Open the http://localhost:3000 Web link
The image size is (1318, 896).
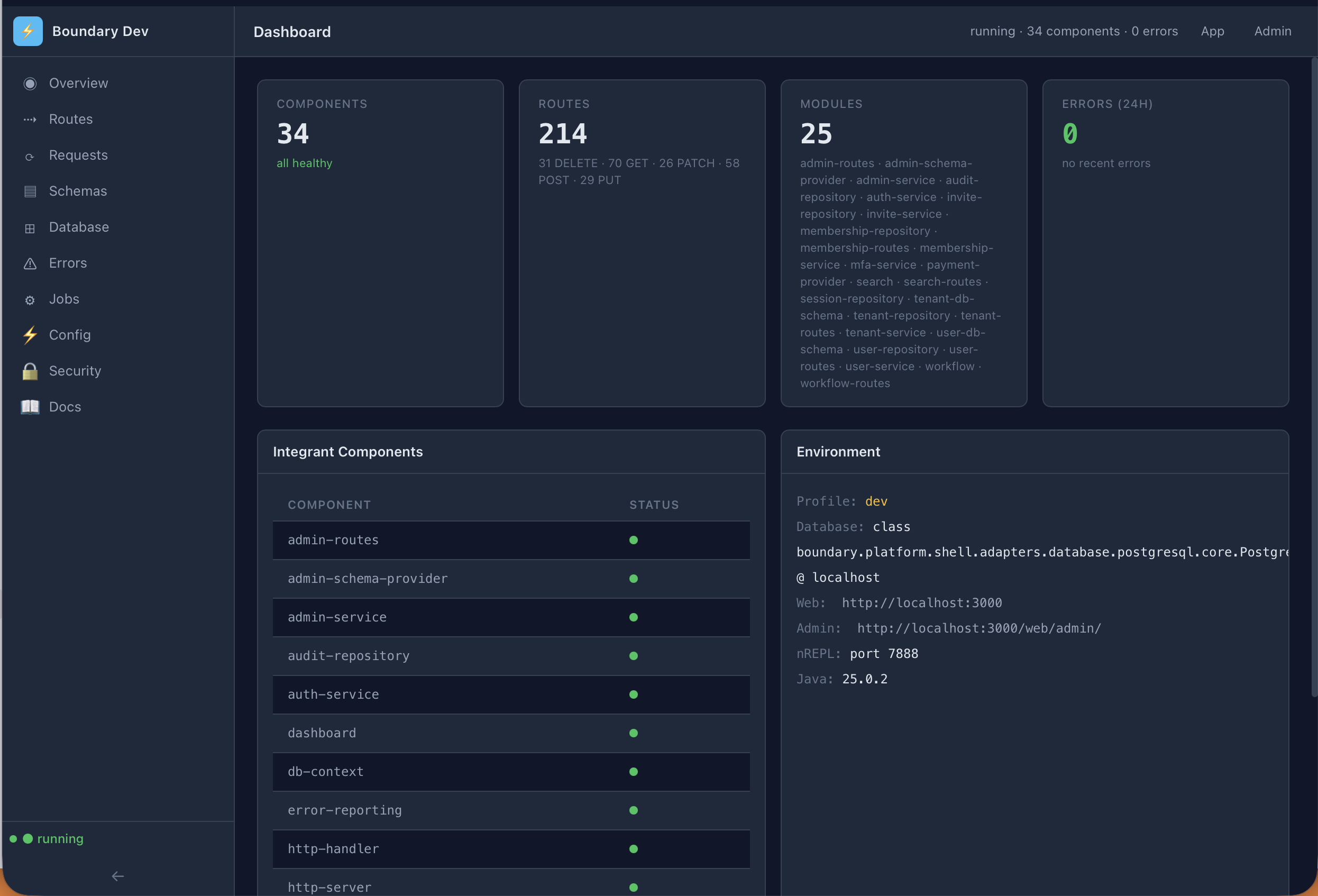click(x=921, y=603)
